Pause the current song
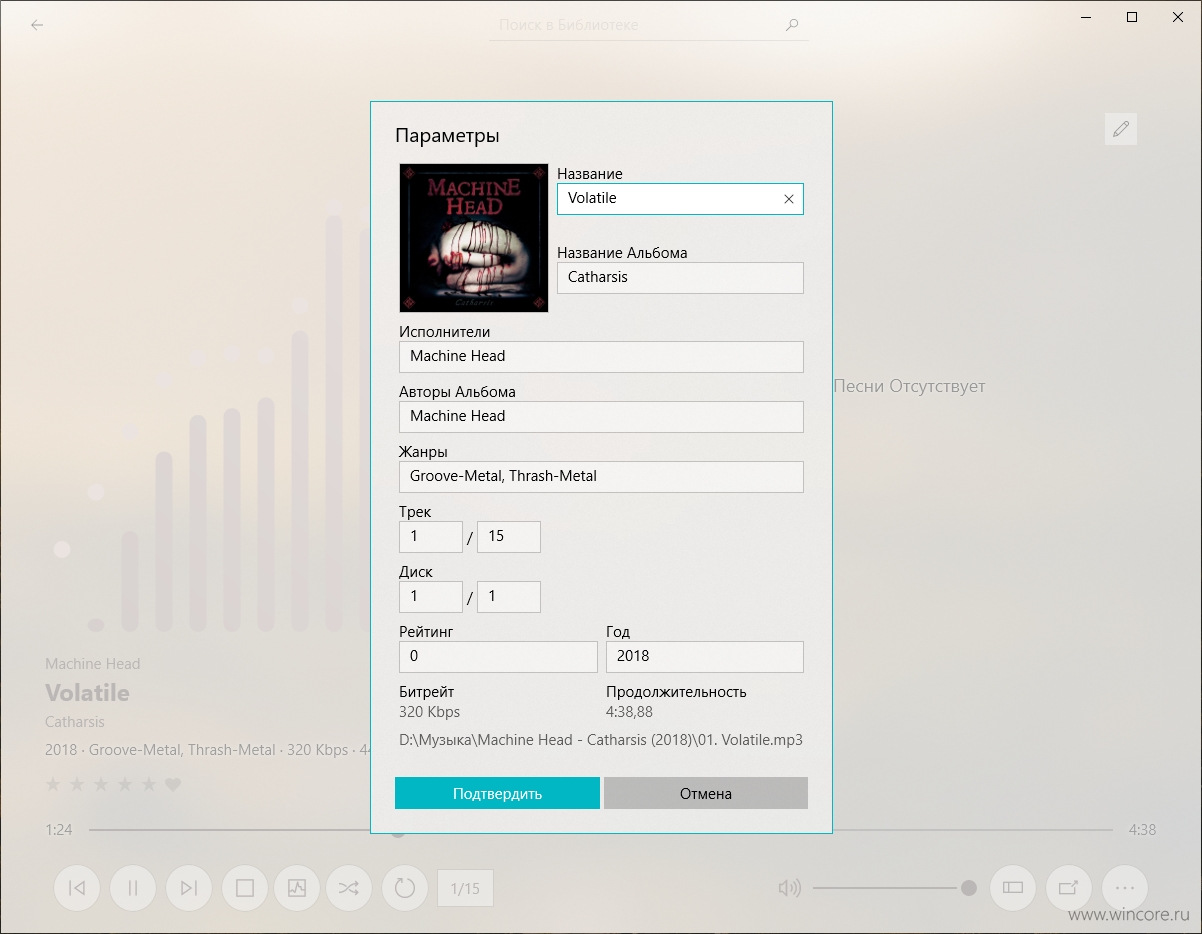The height and width of the screenshot is (934, 1202). click(132, 888)
